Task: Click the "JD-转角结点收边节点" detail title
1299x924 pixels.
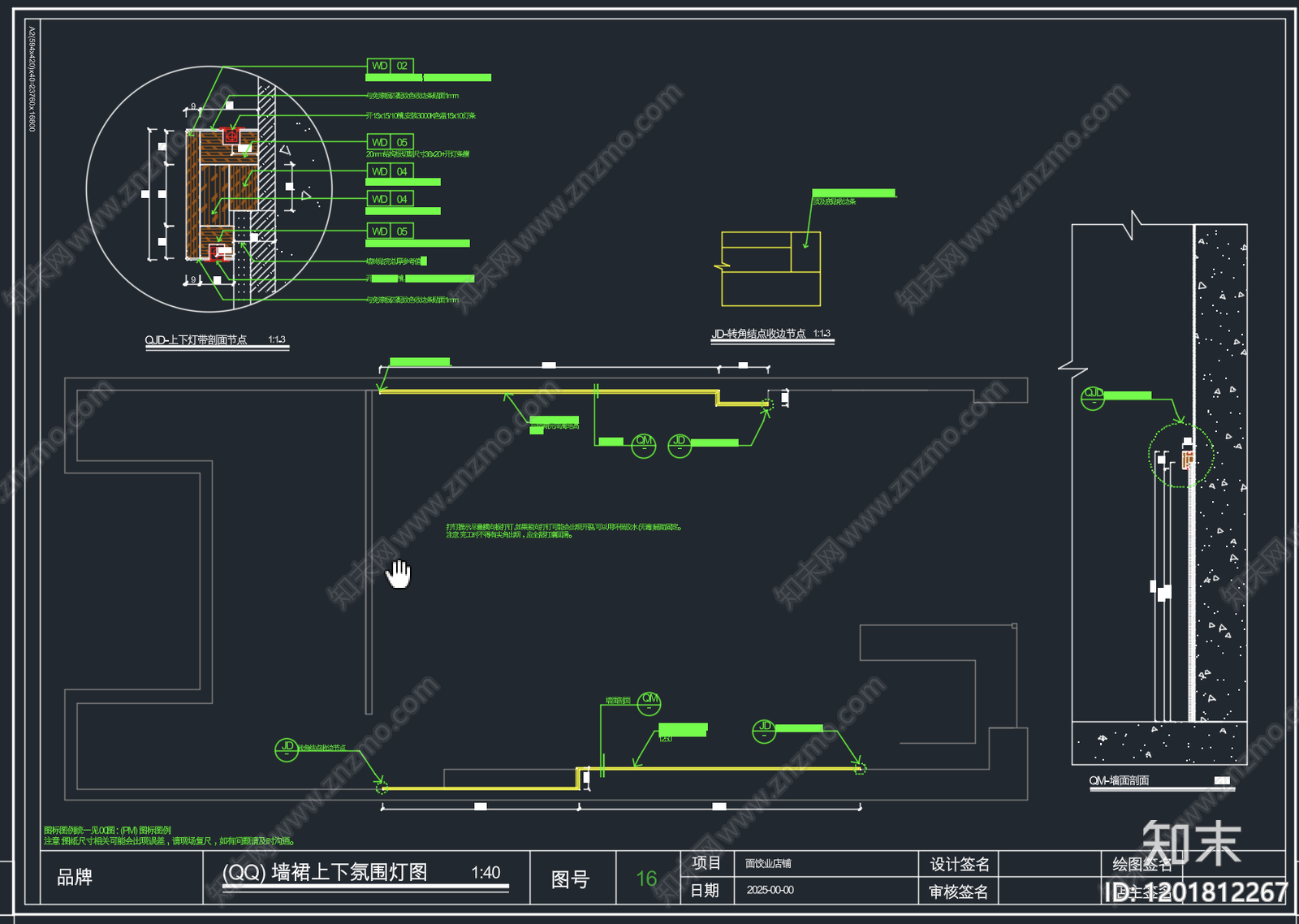Action: click(759, 334)
